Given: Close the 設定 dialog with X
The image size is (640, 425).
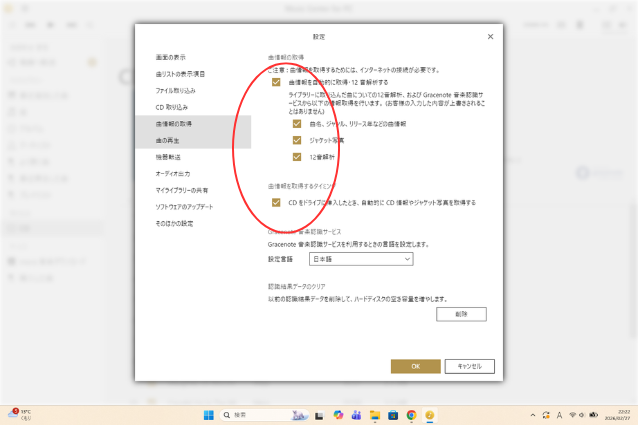Looking at the screenshot, I should click(x=490, y=37).
